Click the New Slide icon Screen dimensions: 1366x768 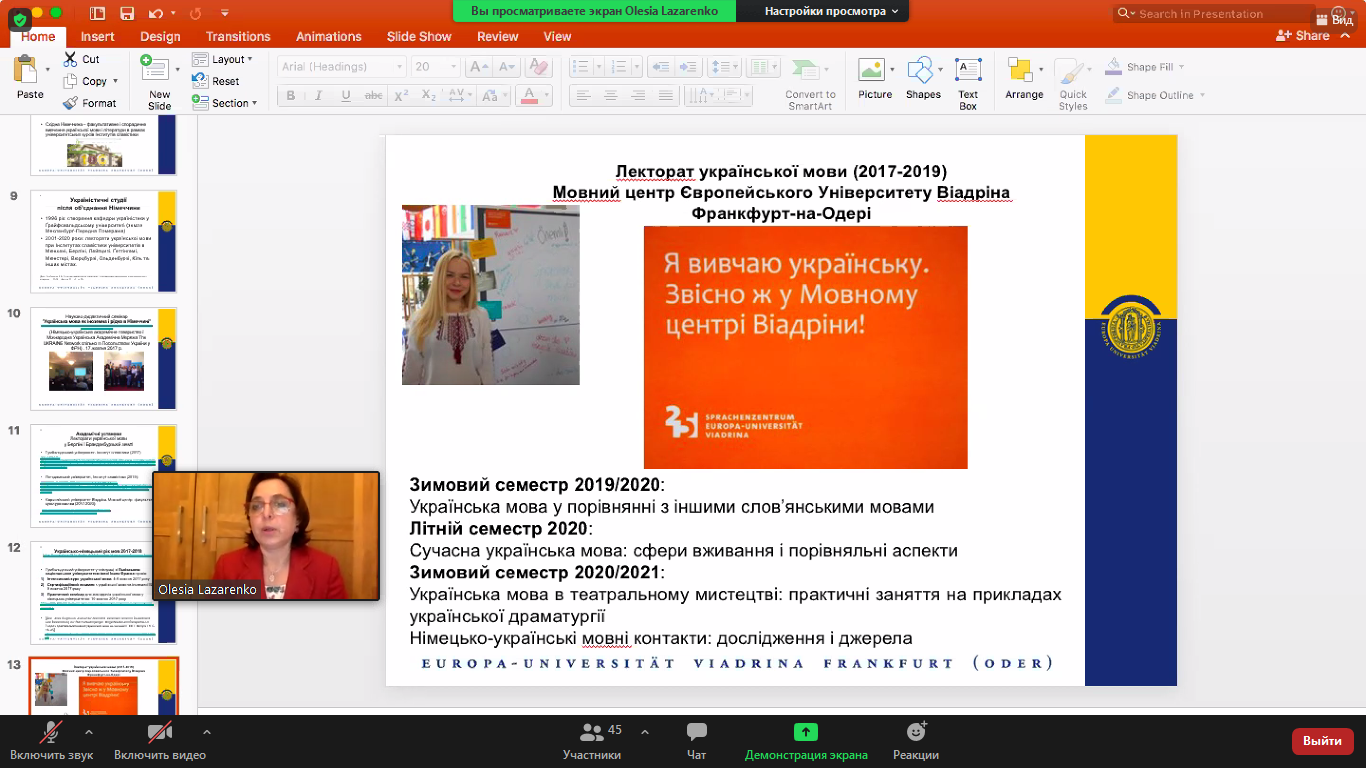coord(155,69)
